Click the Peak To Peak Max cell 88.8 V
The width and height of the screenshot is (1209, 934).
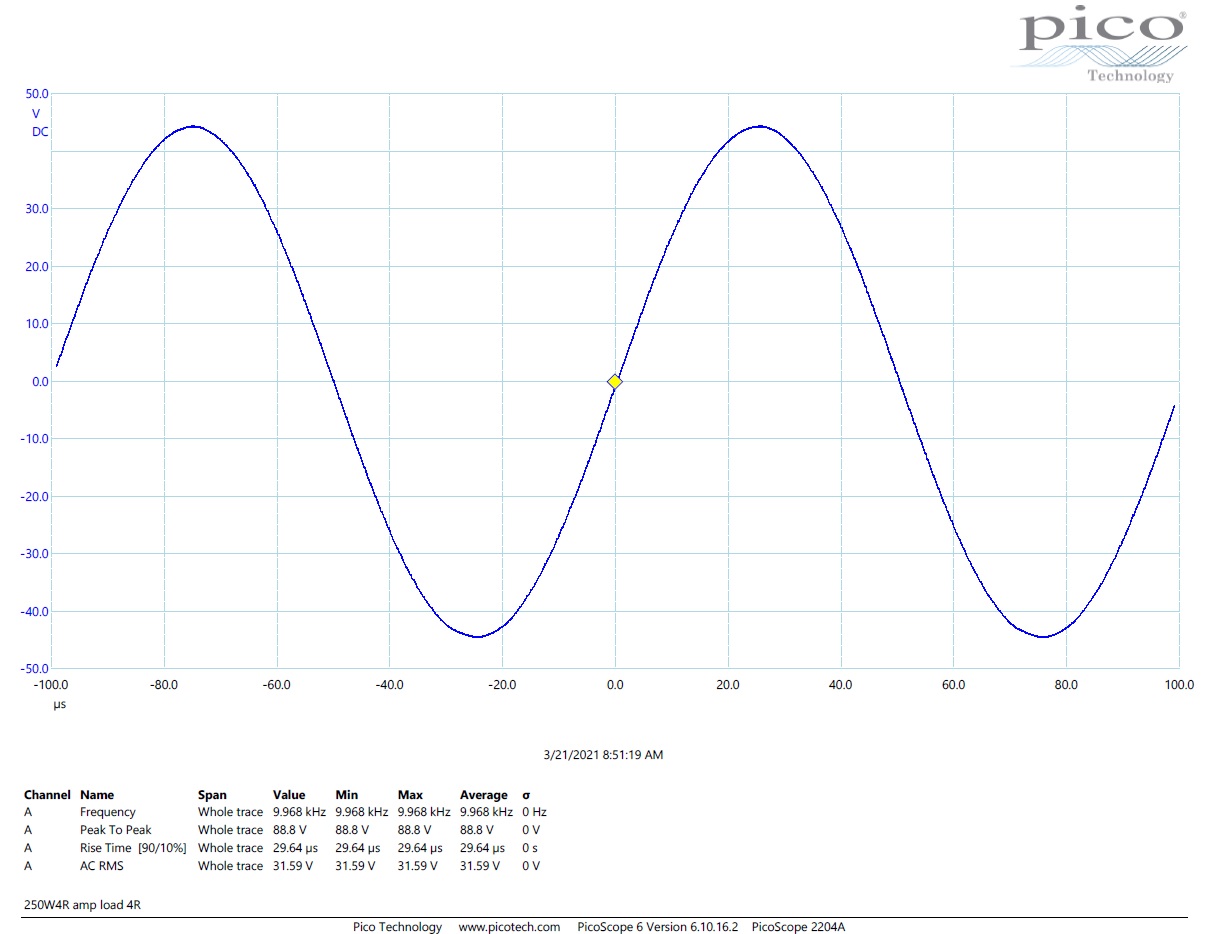coord(414,830)
